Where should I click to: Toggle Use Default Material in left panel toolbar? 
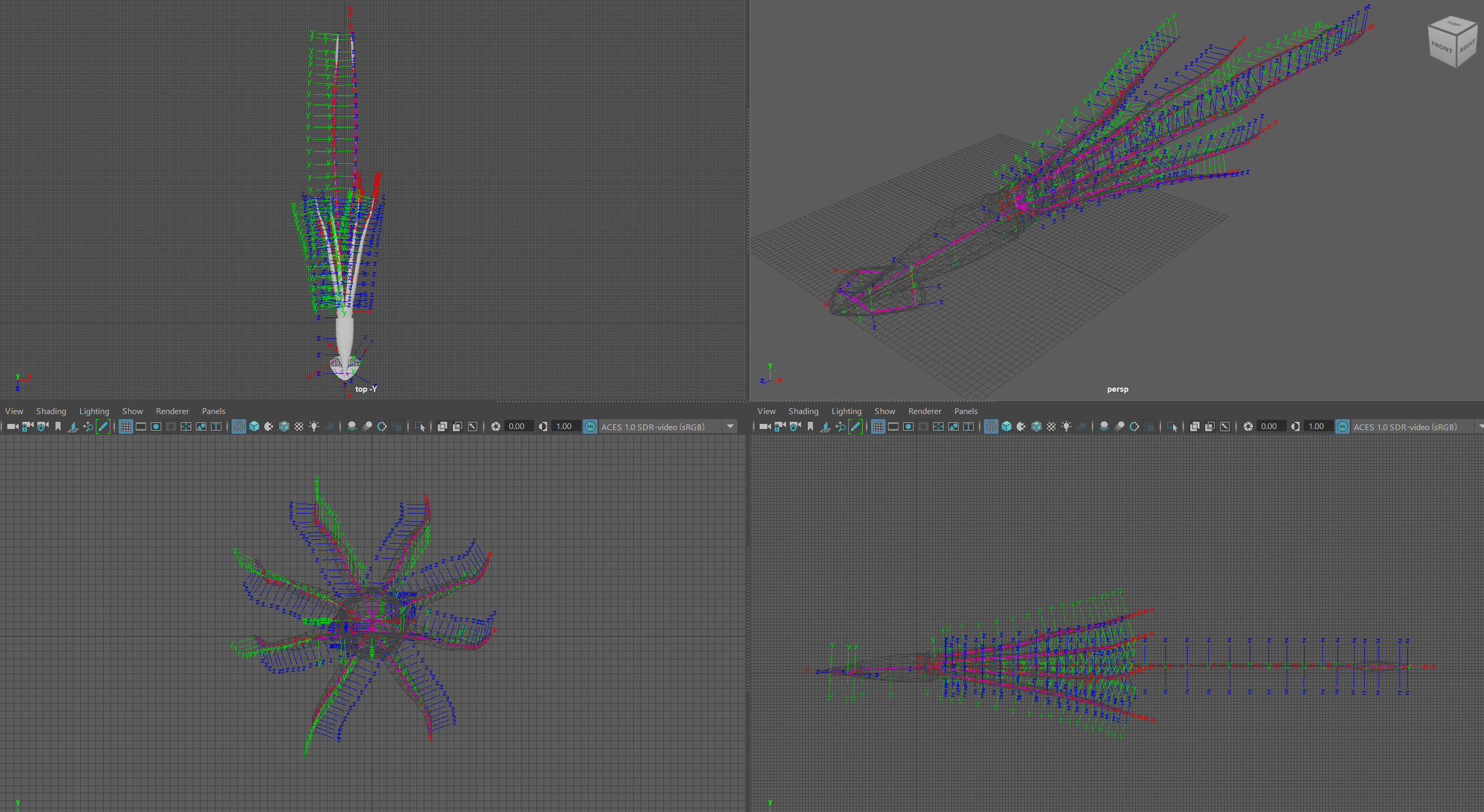click(269, 426)
